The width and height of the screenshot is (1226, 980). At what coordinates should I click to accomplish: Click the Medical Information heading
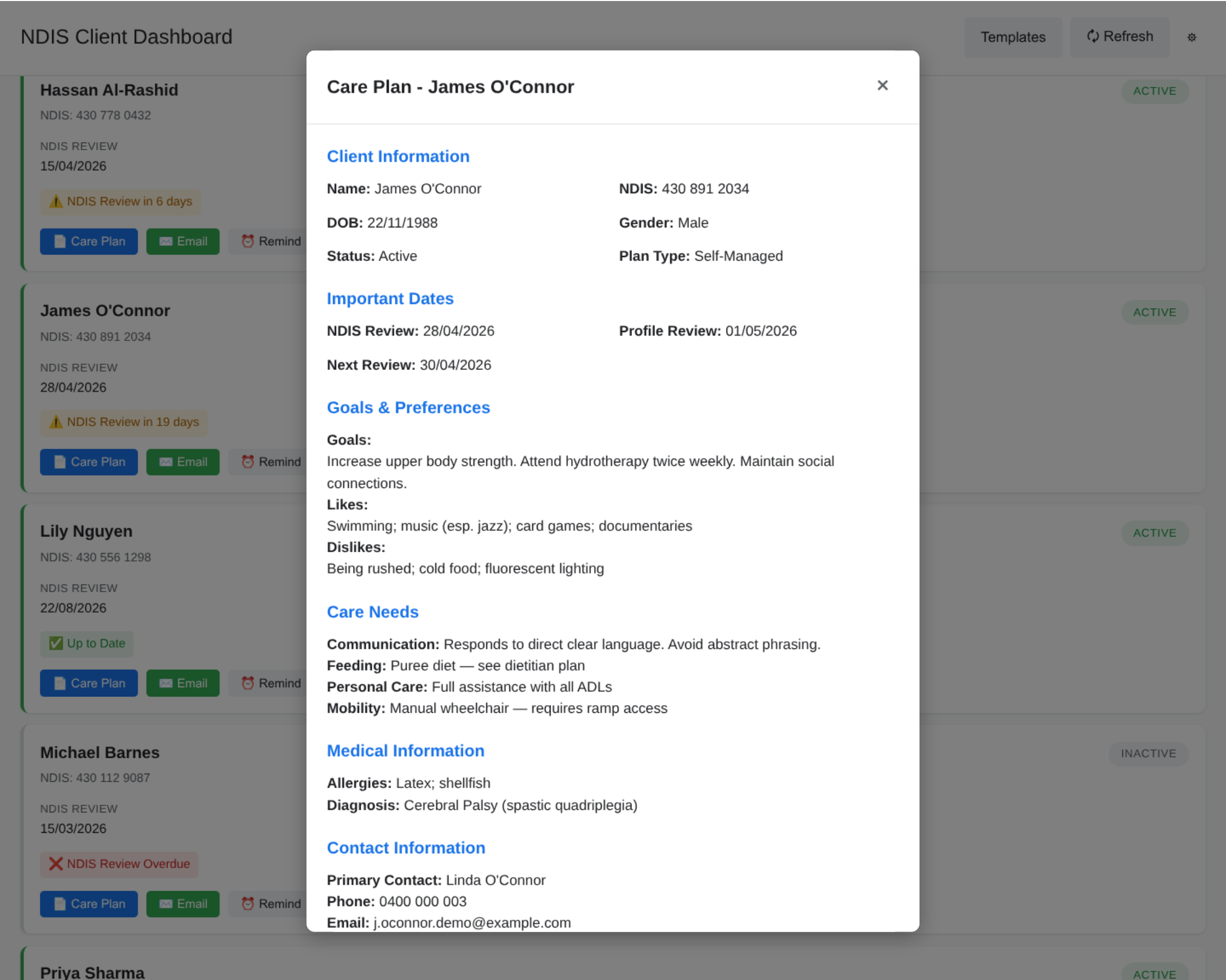pos(406,751)
